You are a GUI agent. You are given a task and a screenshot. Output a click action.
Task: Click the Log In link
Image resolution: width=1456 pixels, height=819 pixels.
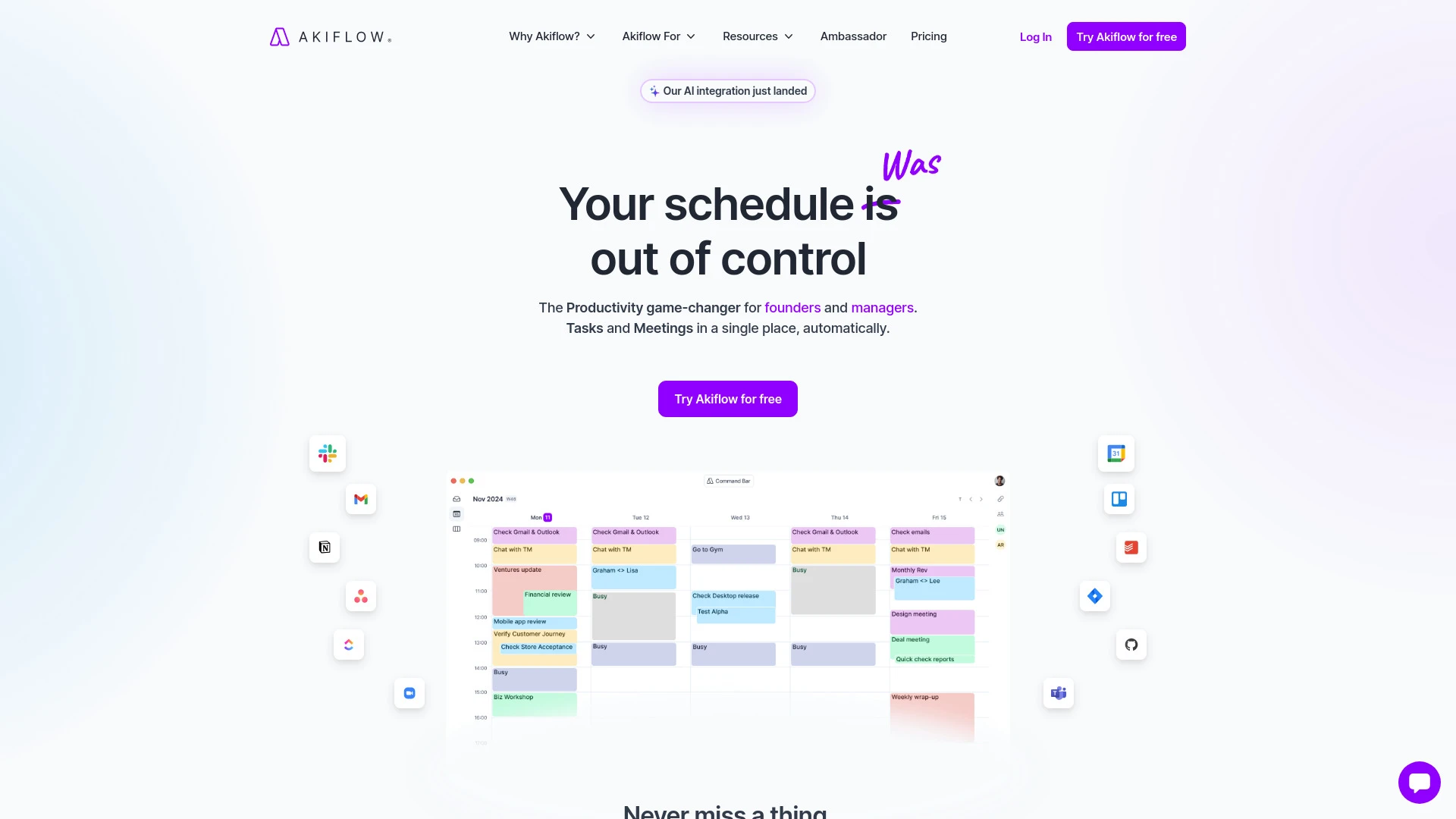(x=1035, y=36)
